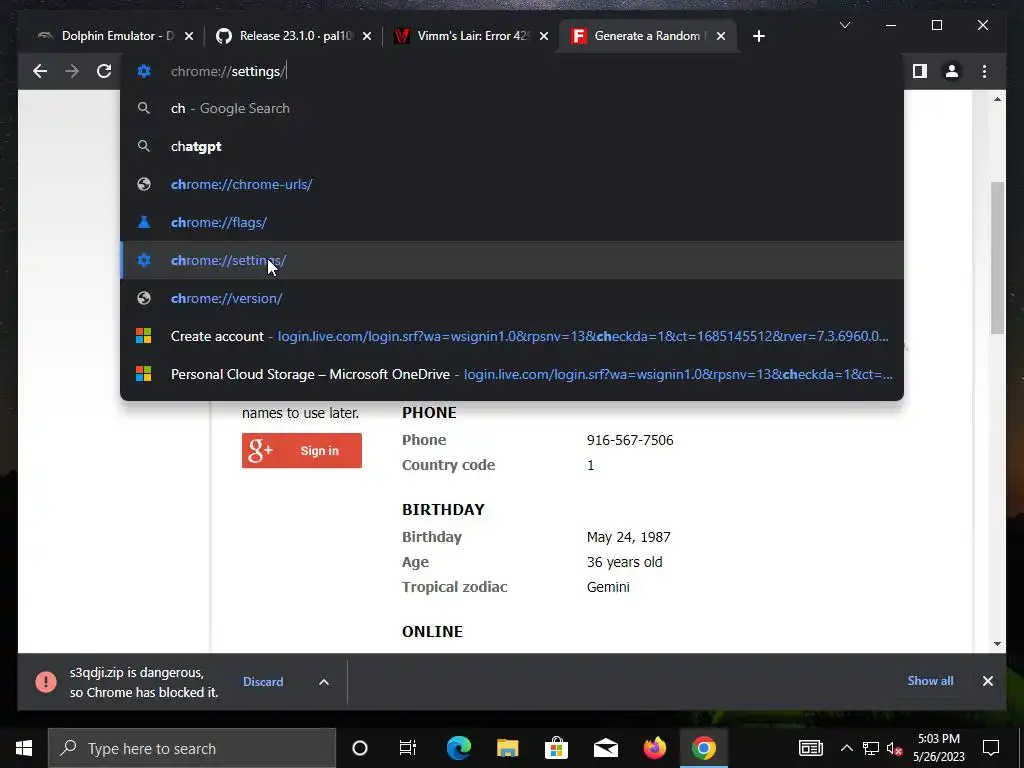Click the birthday value May 24, 1987

(x=628, y=537)
